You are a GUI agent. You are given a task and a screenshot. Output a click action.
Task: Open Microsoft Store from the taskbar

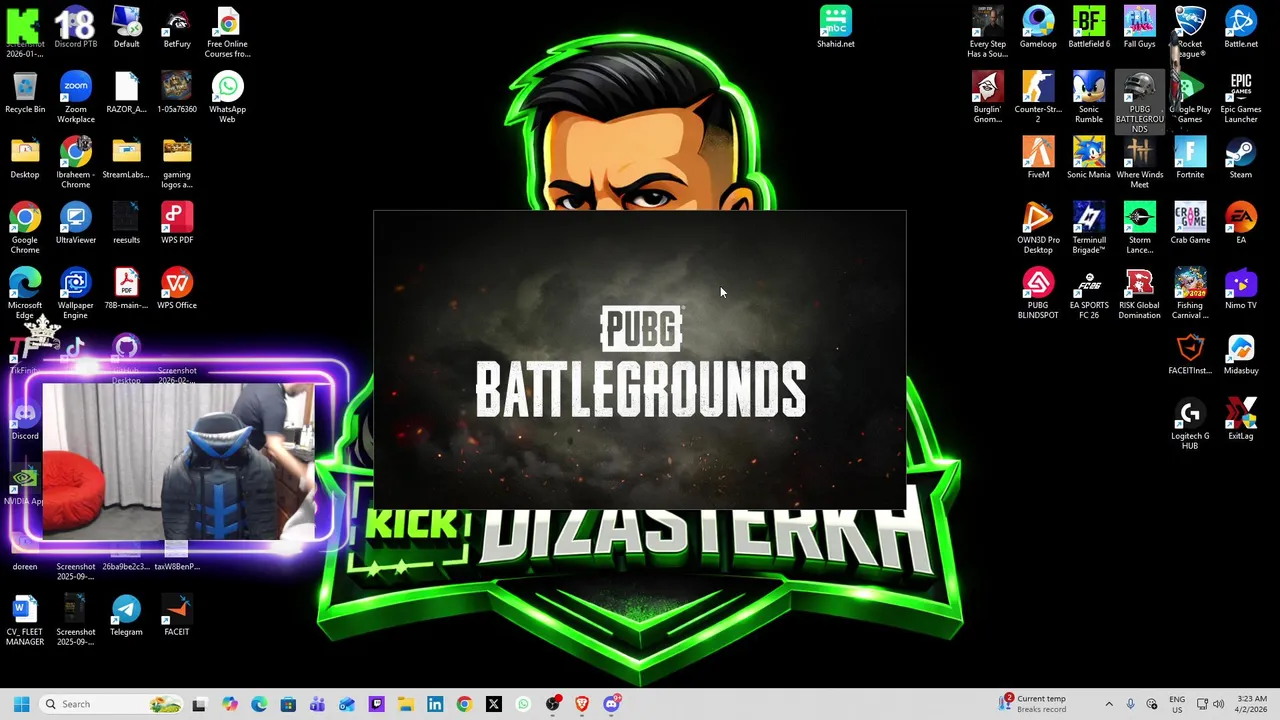pos(288,704)
